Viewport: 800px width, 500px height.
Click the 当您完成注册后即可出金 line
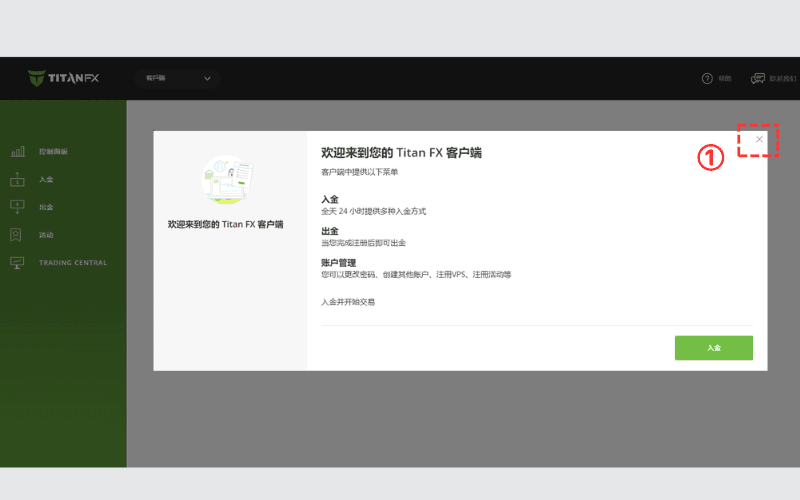pos(363,243)
